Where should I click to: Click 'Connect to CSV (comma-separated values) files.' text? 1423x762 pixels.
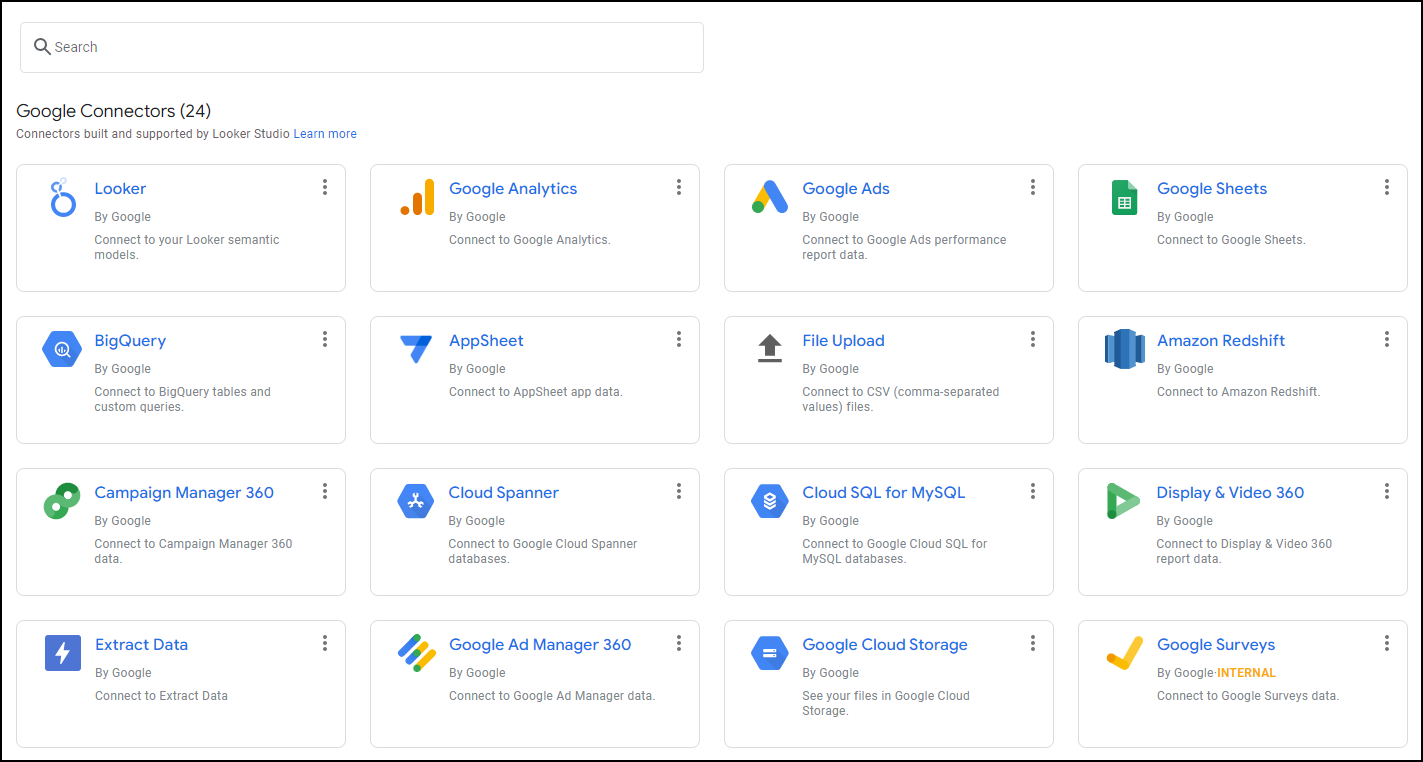point(901,399)
